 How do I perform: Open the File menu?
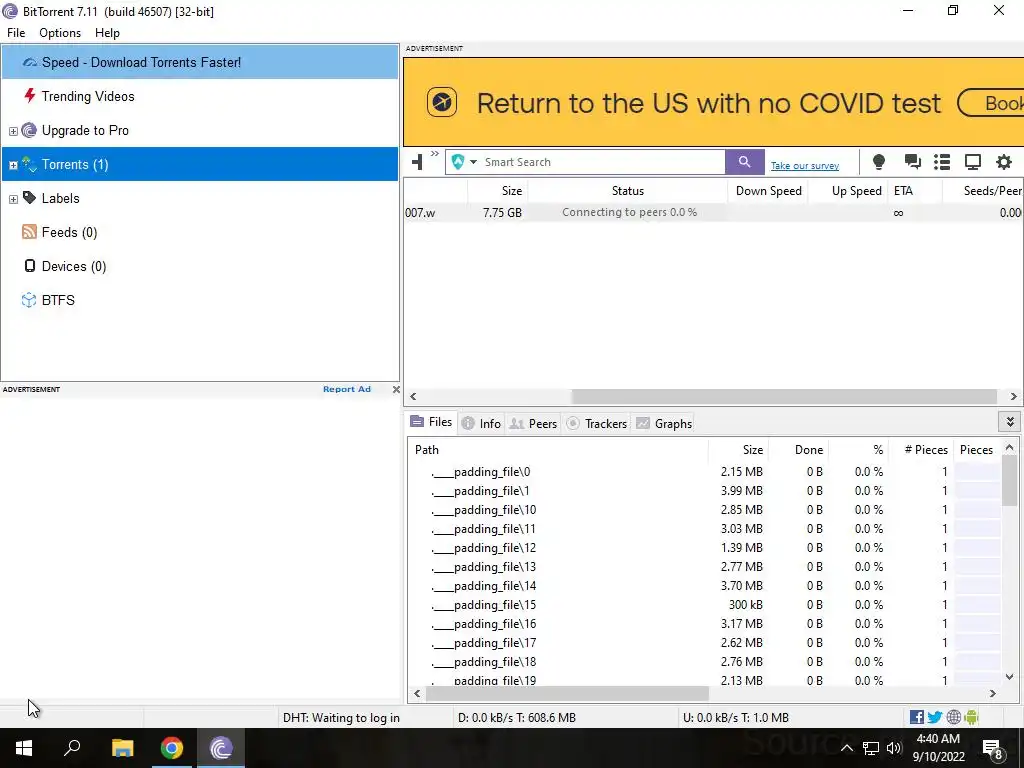(16, 33)
